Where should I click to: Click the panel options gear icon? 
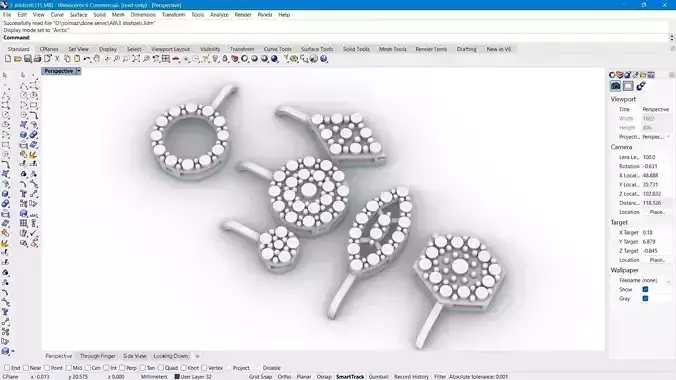tap(672, 75)
